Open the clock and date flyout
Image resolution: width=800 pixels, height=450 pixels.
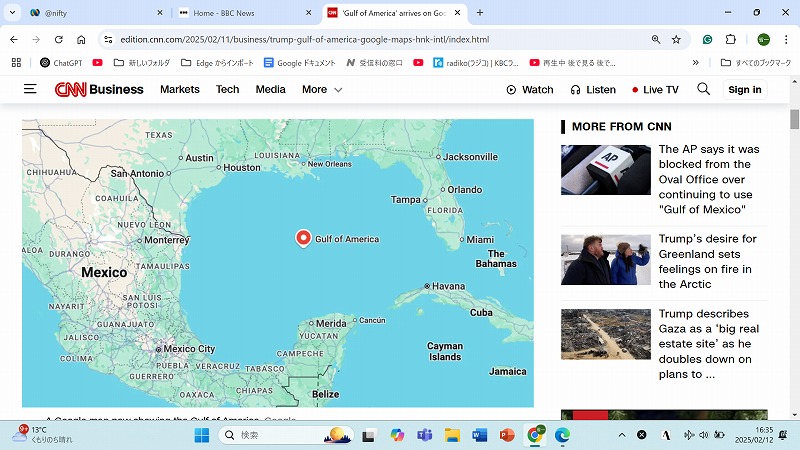(754, 435)
